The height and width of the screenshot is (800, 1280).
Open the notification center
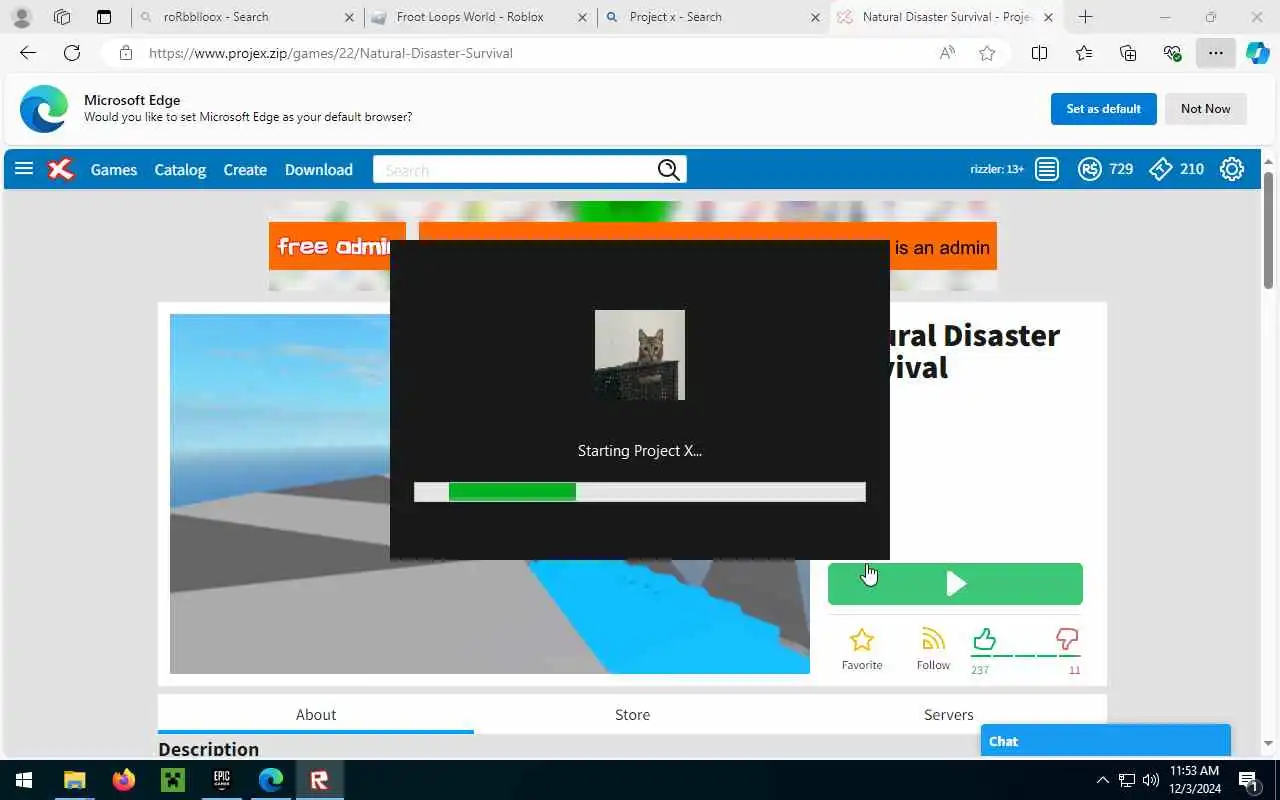(1248, 780)
